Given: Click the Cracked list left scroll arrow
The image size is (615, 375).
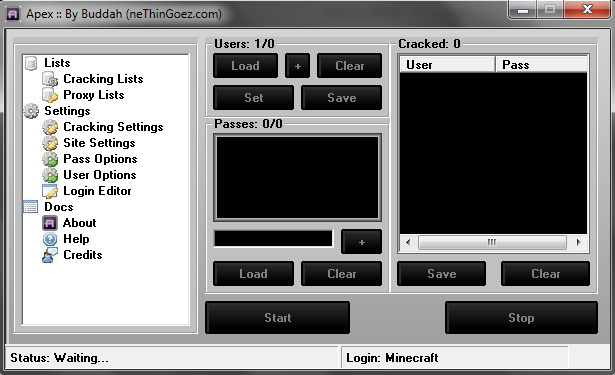Looking at the screenshot, I should pyautogui.click(x=408, y=242).
